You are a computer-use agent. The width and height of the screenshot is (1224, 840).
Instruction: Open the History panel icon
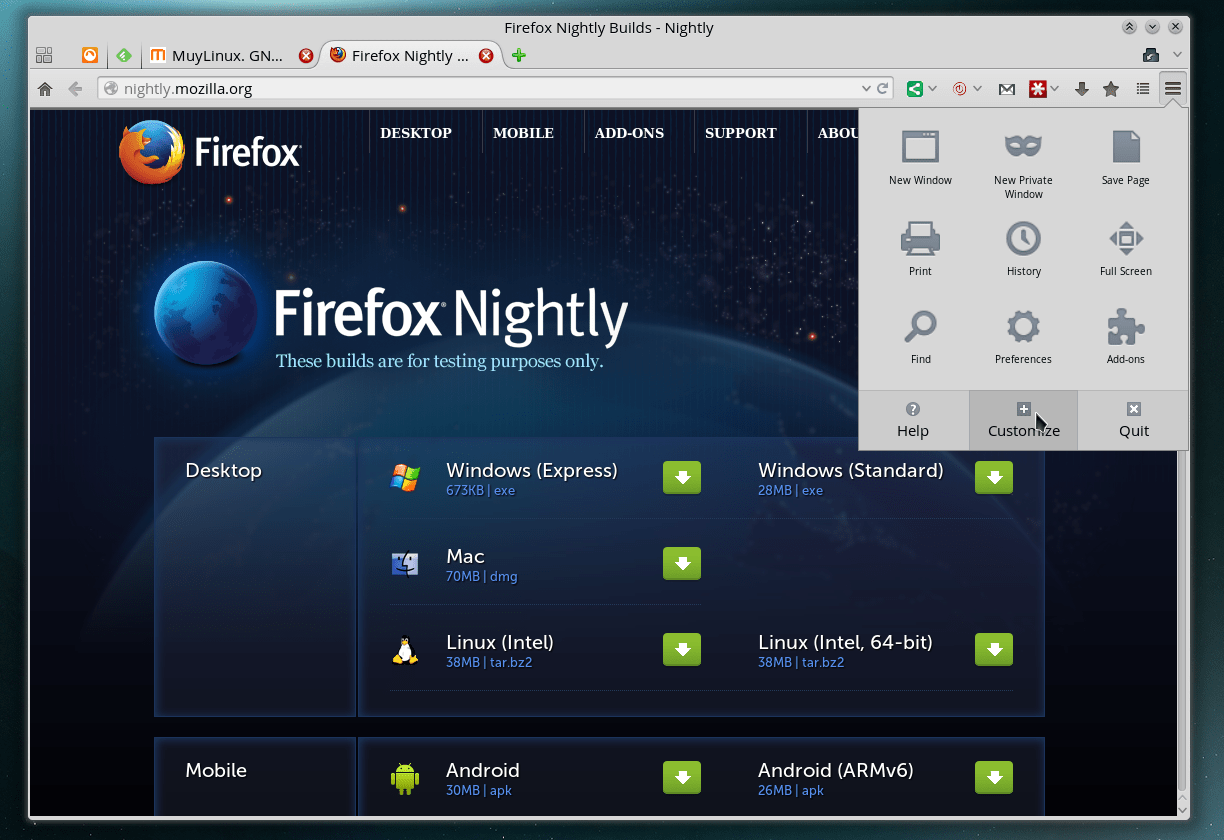pyautogui.click(x=1023, y=248)
